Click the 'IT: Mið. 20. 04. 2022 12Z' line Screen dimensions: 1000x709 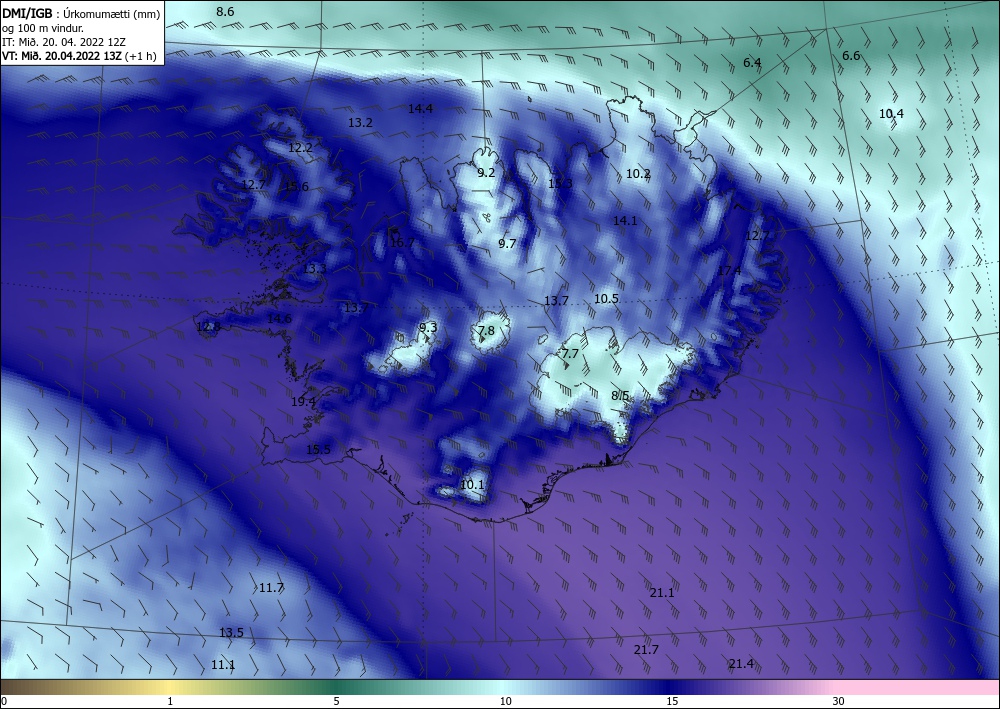click(x=64, y=42)
